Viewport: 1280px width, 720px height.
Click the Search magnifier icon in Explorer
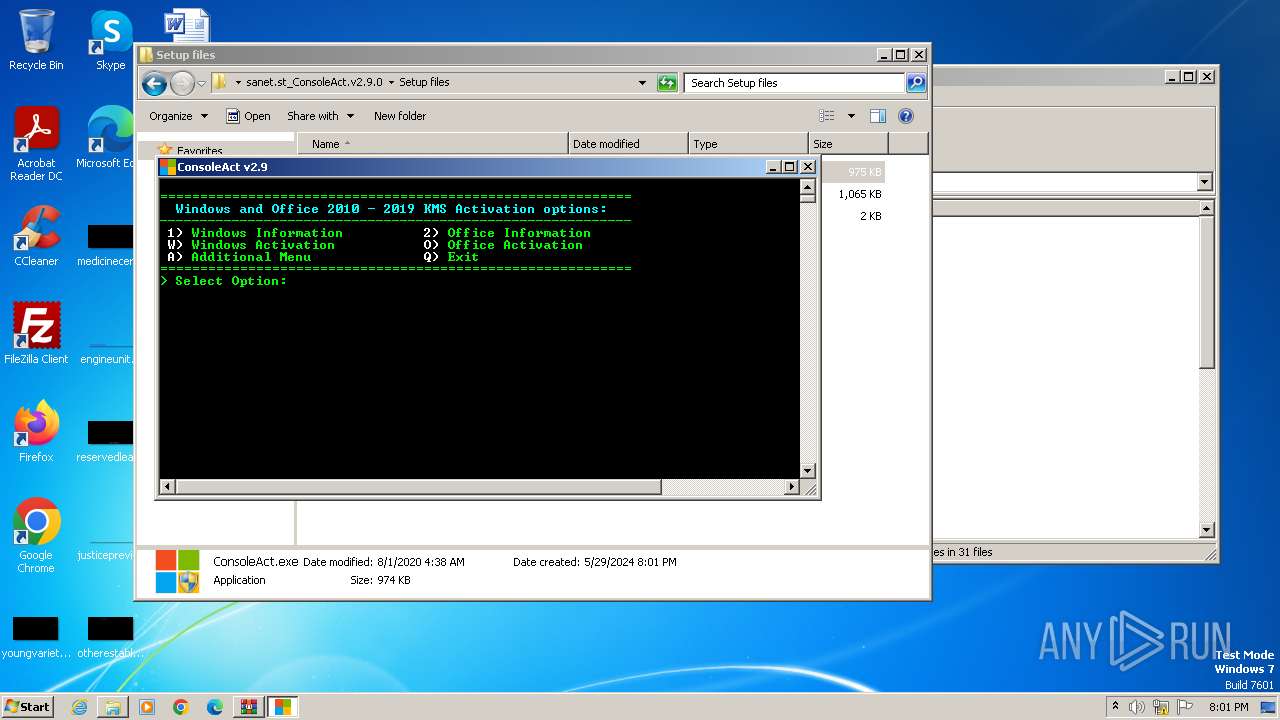tap(915, 83)
